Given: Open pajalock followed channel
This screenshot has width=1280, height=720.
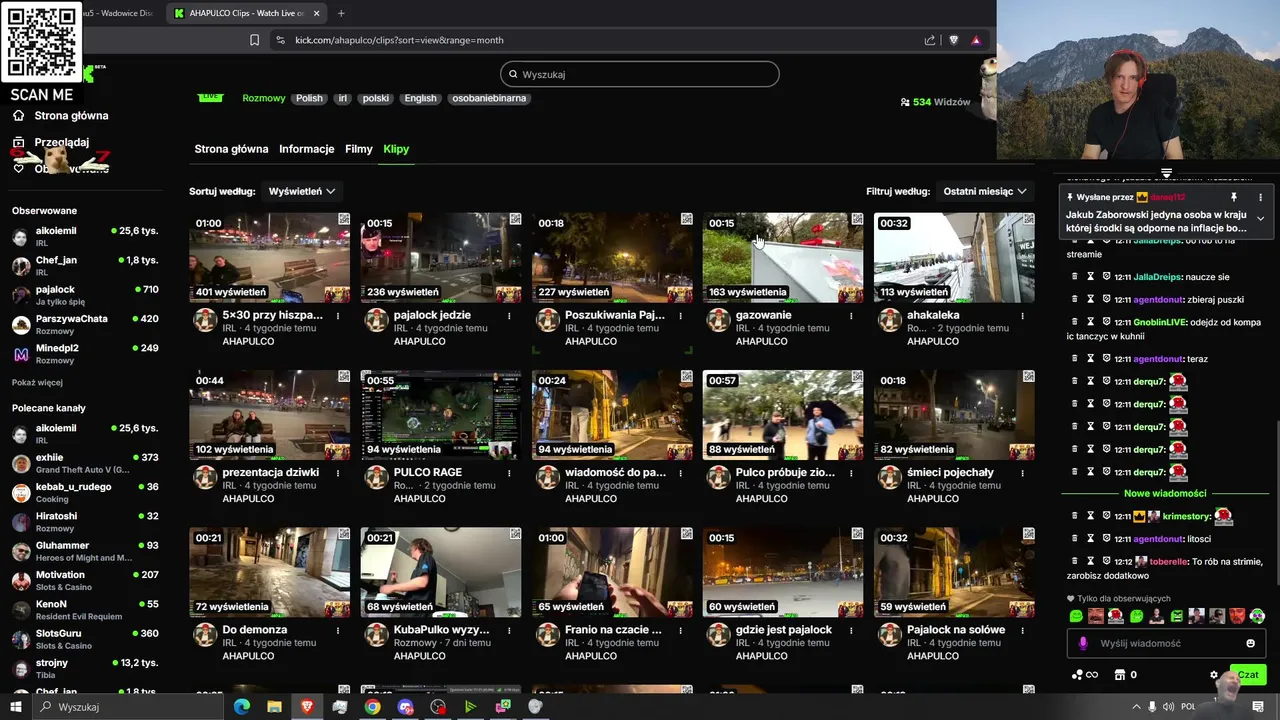Looking at the screenshot, I should [84, 295].
